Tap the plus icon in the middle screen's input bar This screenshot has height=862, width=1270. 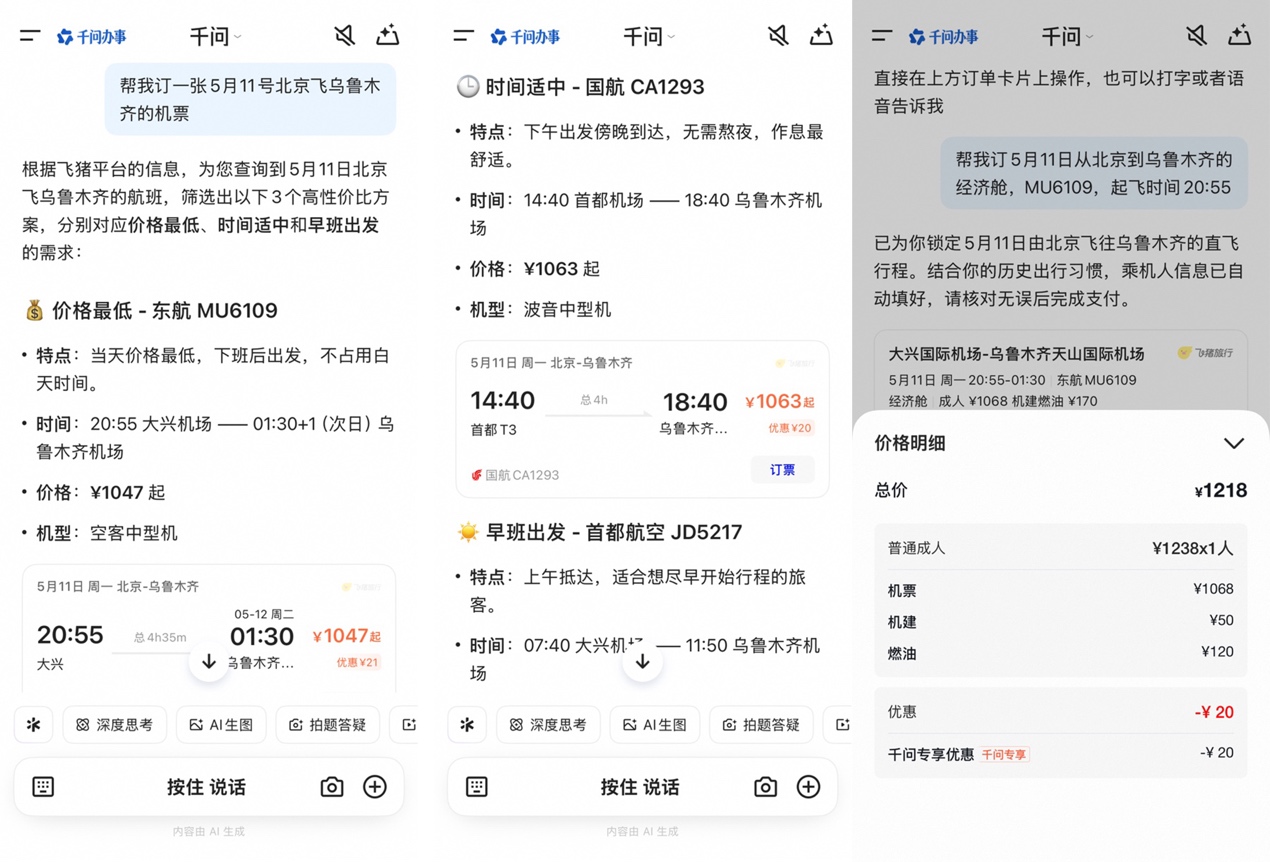pyautogui.click(x=808, y=787)
